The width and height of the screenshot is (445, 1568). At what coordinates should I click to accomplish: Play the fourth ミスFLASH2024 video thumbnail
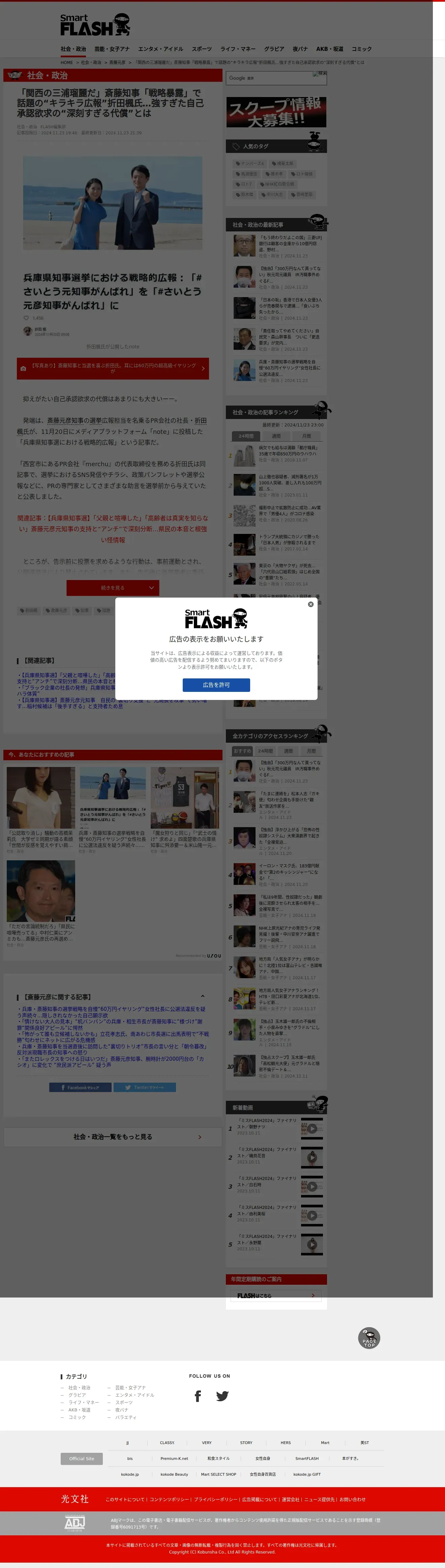coord(311,1215)
